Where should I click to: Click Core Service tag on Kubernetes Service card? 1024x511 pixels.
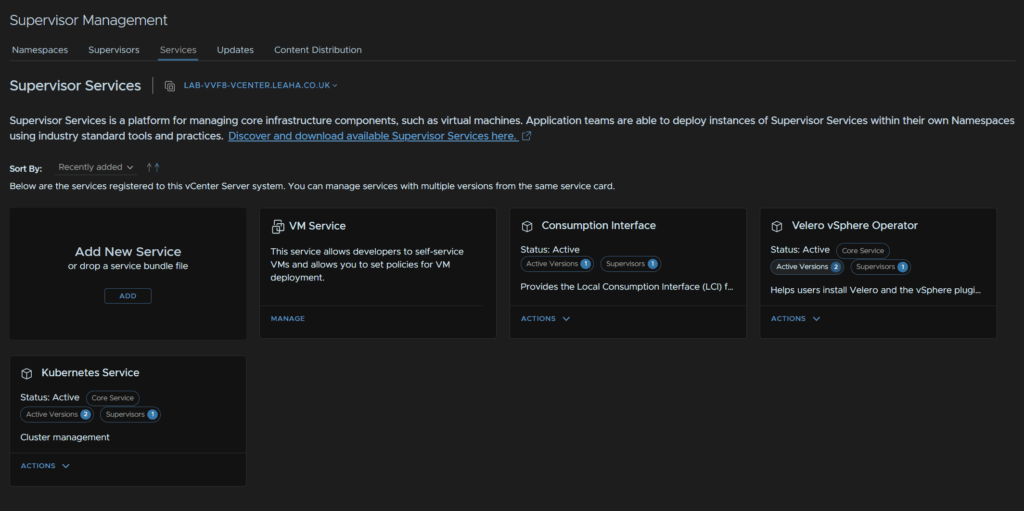(112, 398)
